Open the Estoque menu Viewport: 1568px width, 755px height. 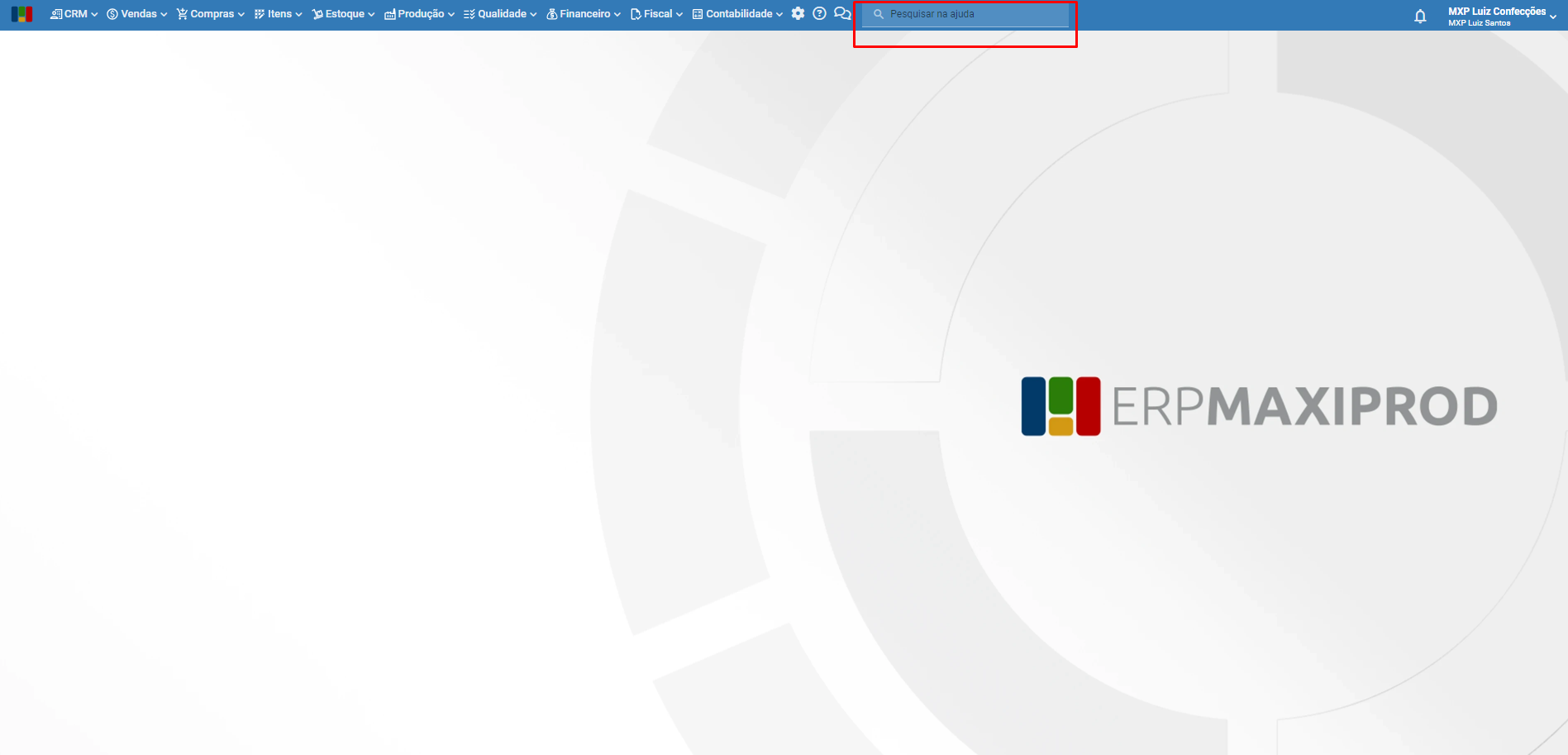(x=343, y=14)
